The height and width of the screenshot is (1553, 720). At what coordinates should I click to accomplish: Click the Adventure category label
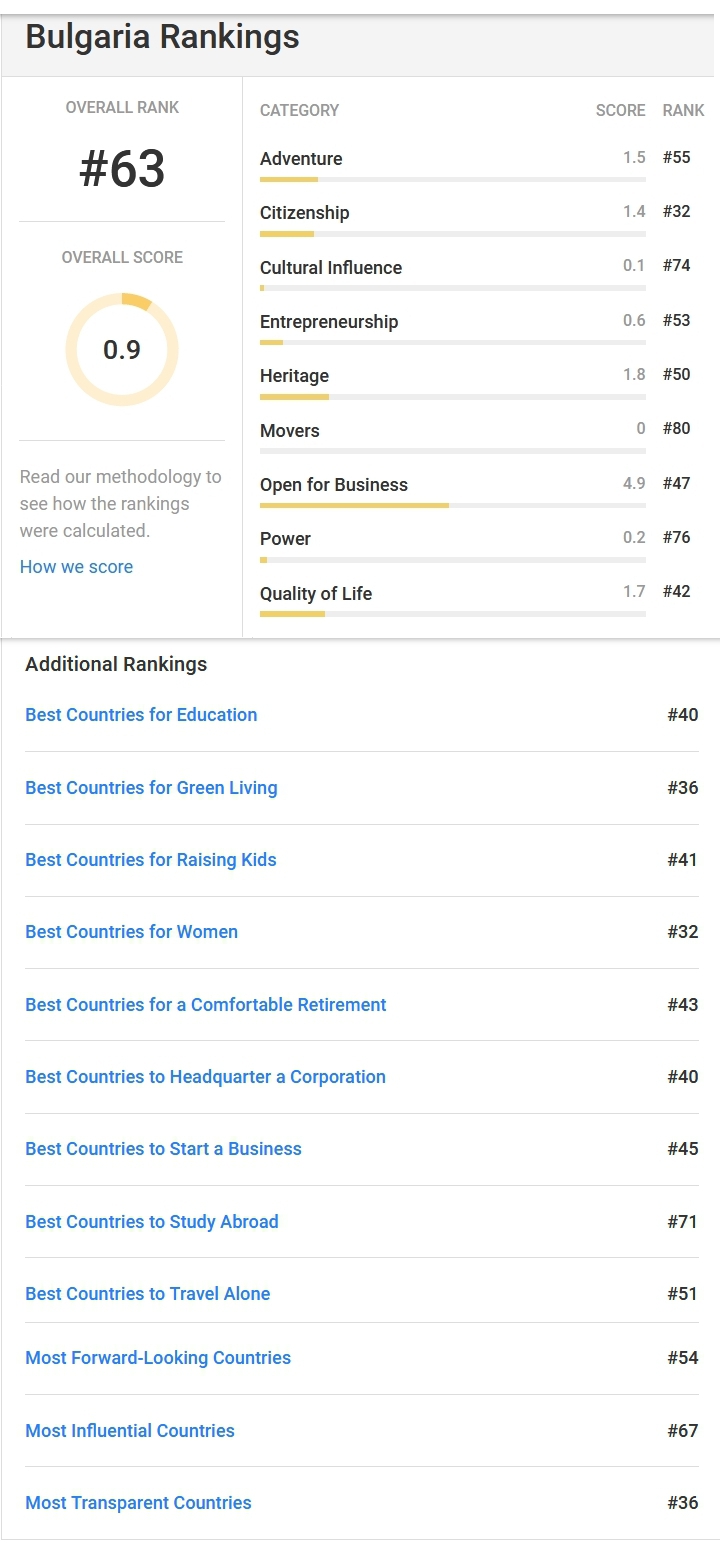tap(301, 159)
